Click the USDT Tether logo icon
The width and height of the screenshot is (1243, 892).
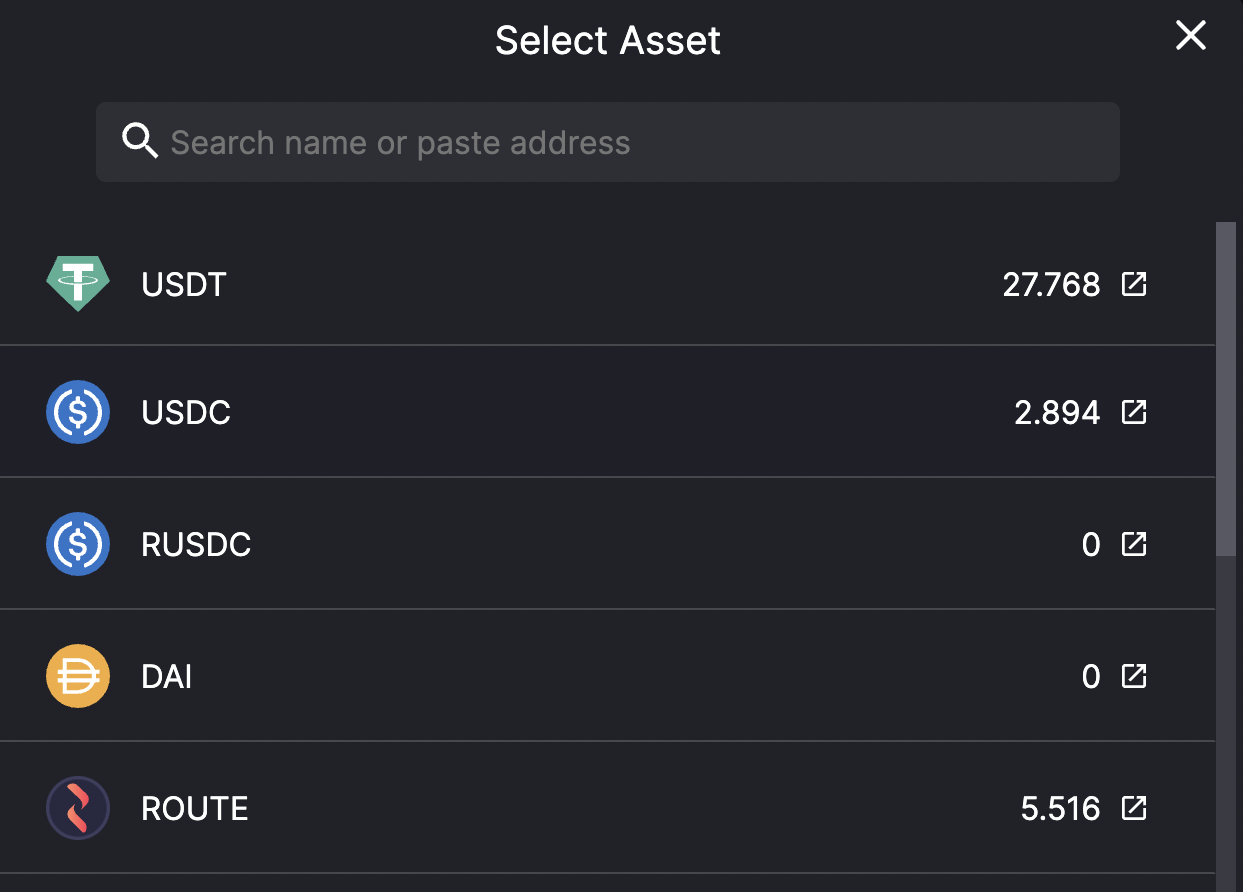78,284
